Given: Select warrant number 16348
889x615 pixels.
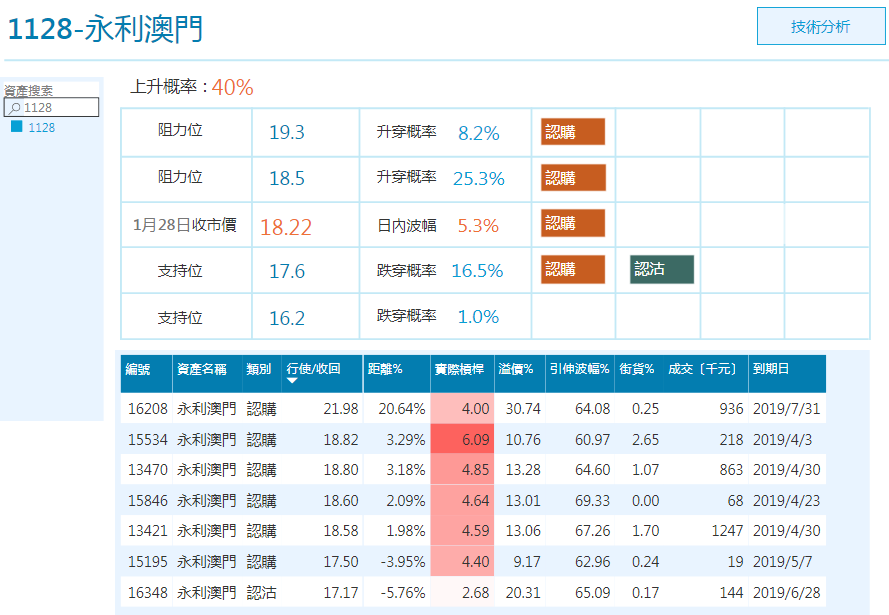Looking at the screenshot, I should 147,593.
